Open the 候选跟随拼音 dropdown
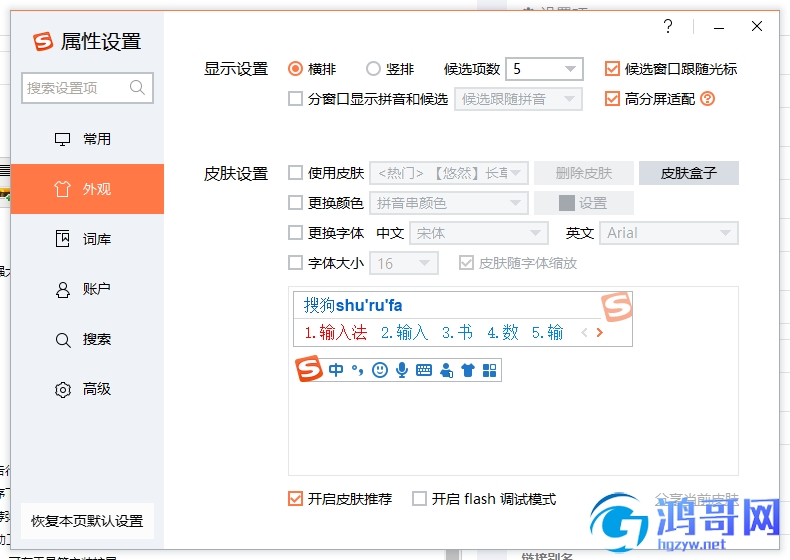The height and width of the screenshot is (560, 790). click(518, 99)
